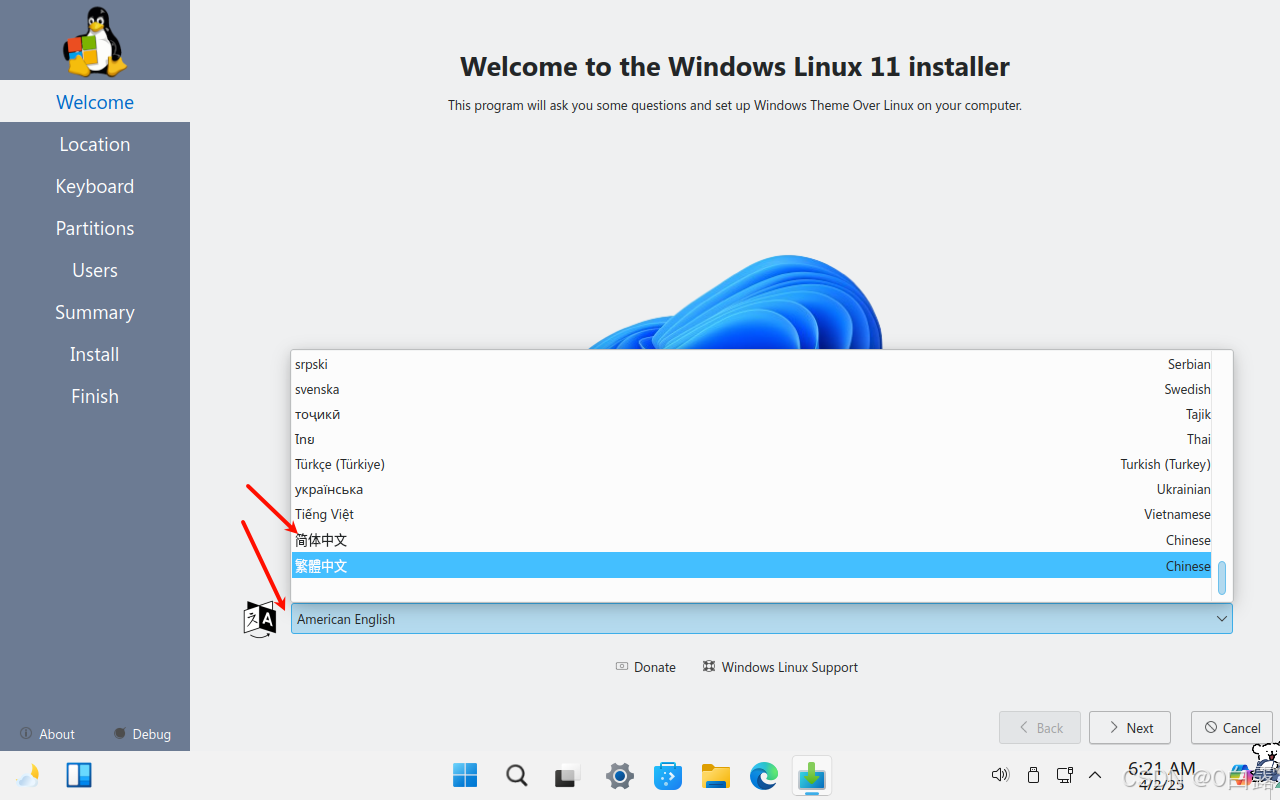
Task: Click the Next button
Action: coord(1130,728)
